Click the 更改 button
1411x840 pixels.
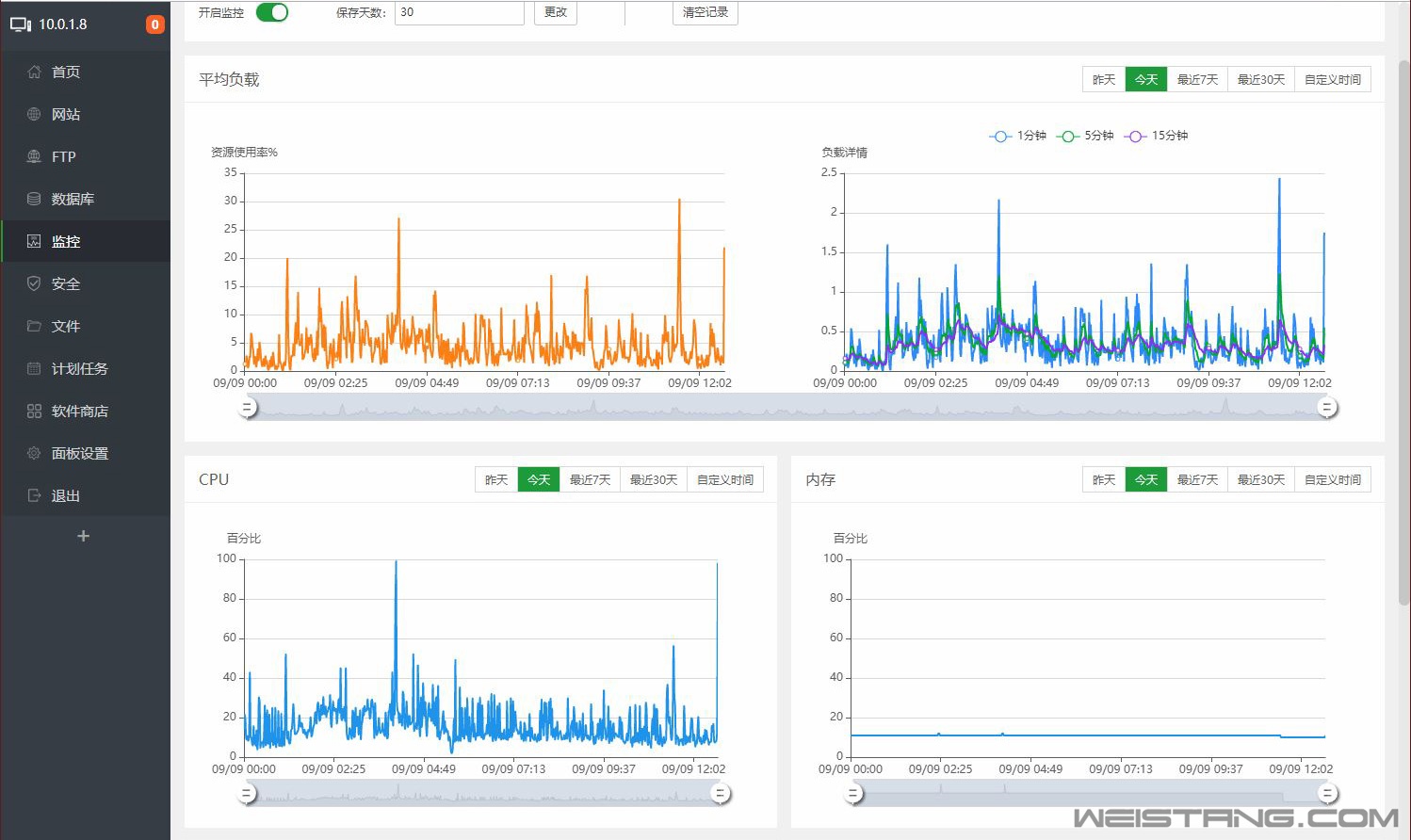[x=556, y=12]
